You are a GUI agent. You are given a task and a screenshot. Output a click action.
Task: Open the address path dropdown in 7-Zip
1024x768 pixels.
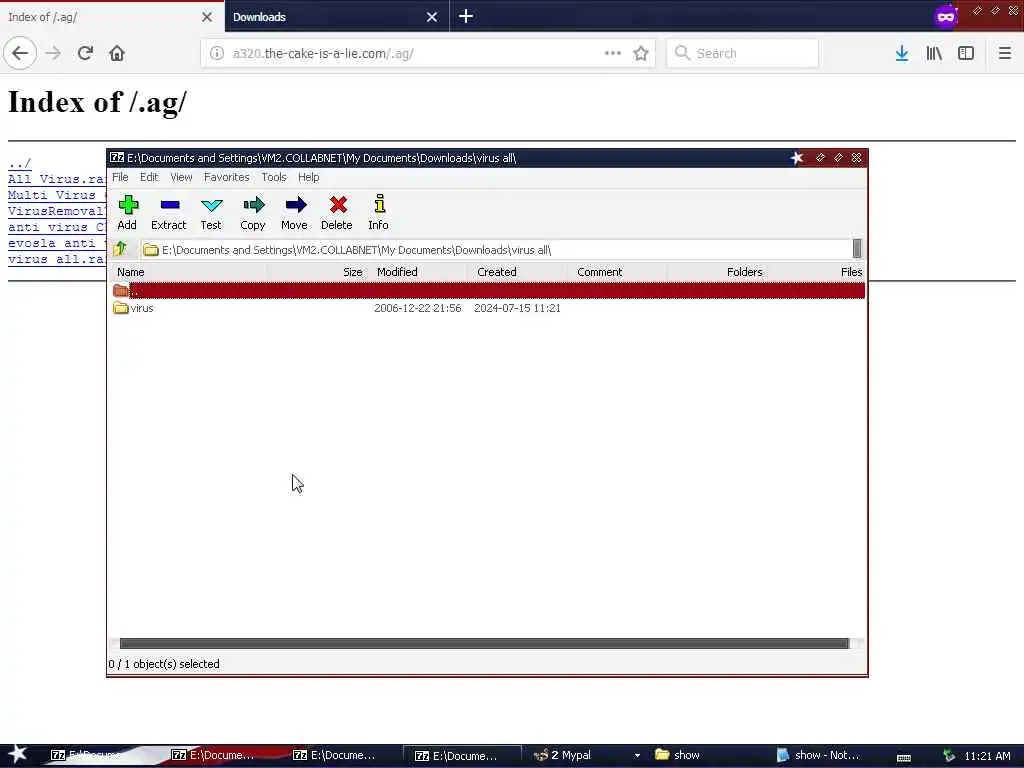coord(857,249)
